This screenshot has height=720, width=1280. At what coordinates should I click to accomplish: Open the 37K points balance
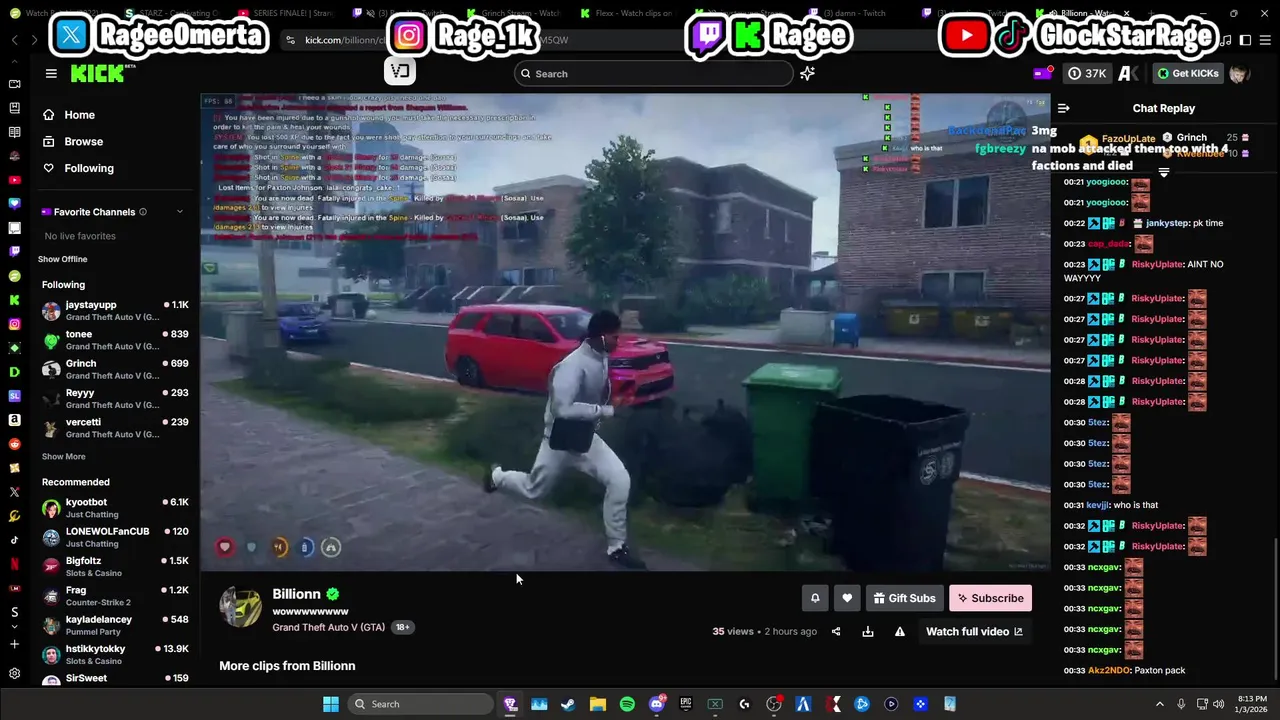pyautogui.click(x=1088, y=73)
